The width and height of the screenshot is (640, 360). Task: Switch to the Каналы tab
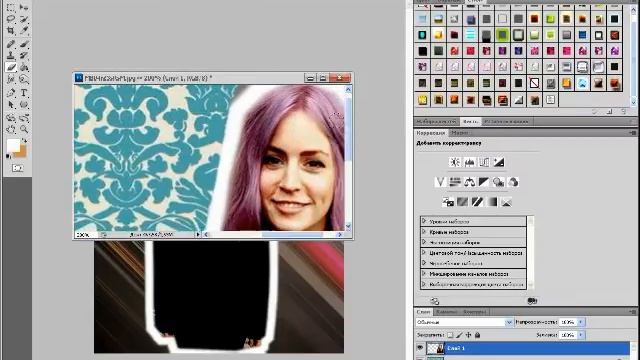(446, 312)
